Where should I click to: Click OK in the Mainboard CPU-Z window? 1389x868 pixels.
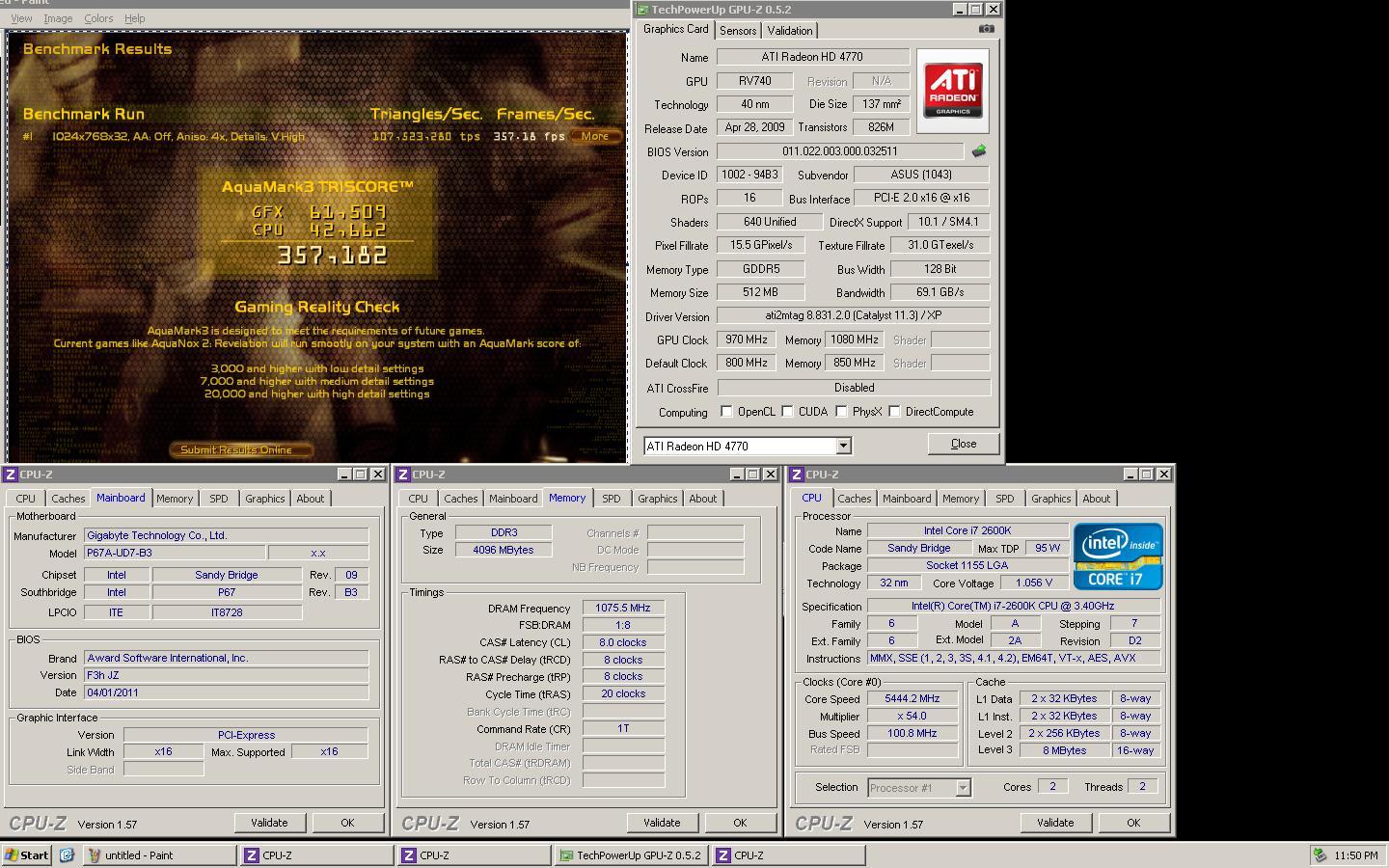click(x=347, y=823)
